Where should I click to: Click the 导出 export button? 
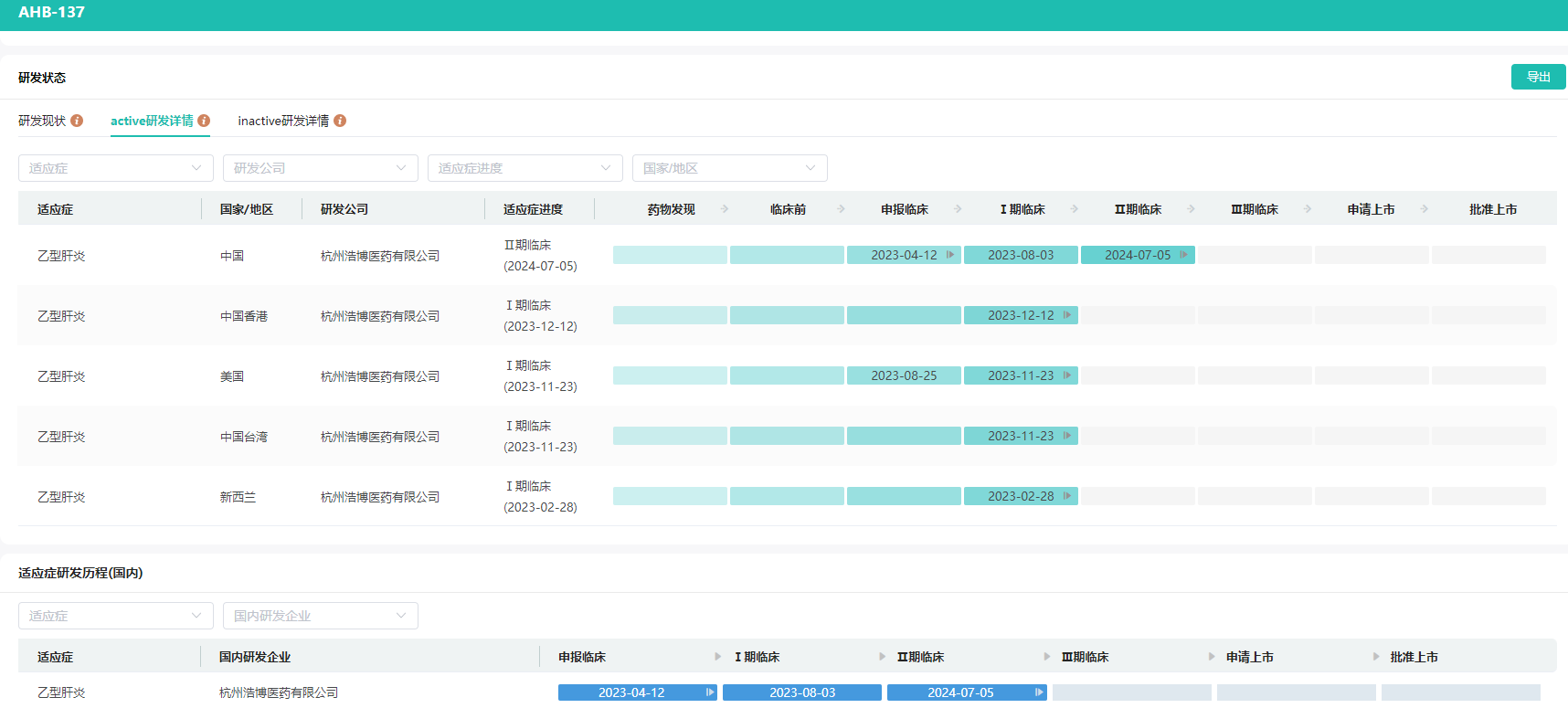(1538, 77)
